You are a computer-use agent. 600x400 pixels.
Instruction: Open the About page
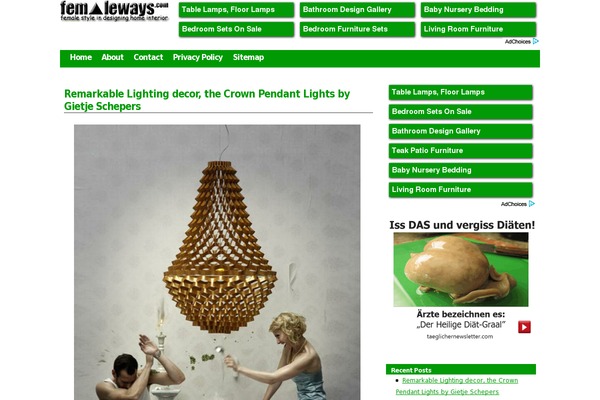(x=112, y=57)
